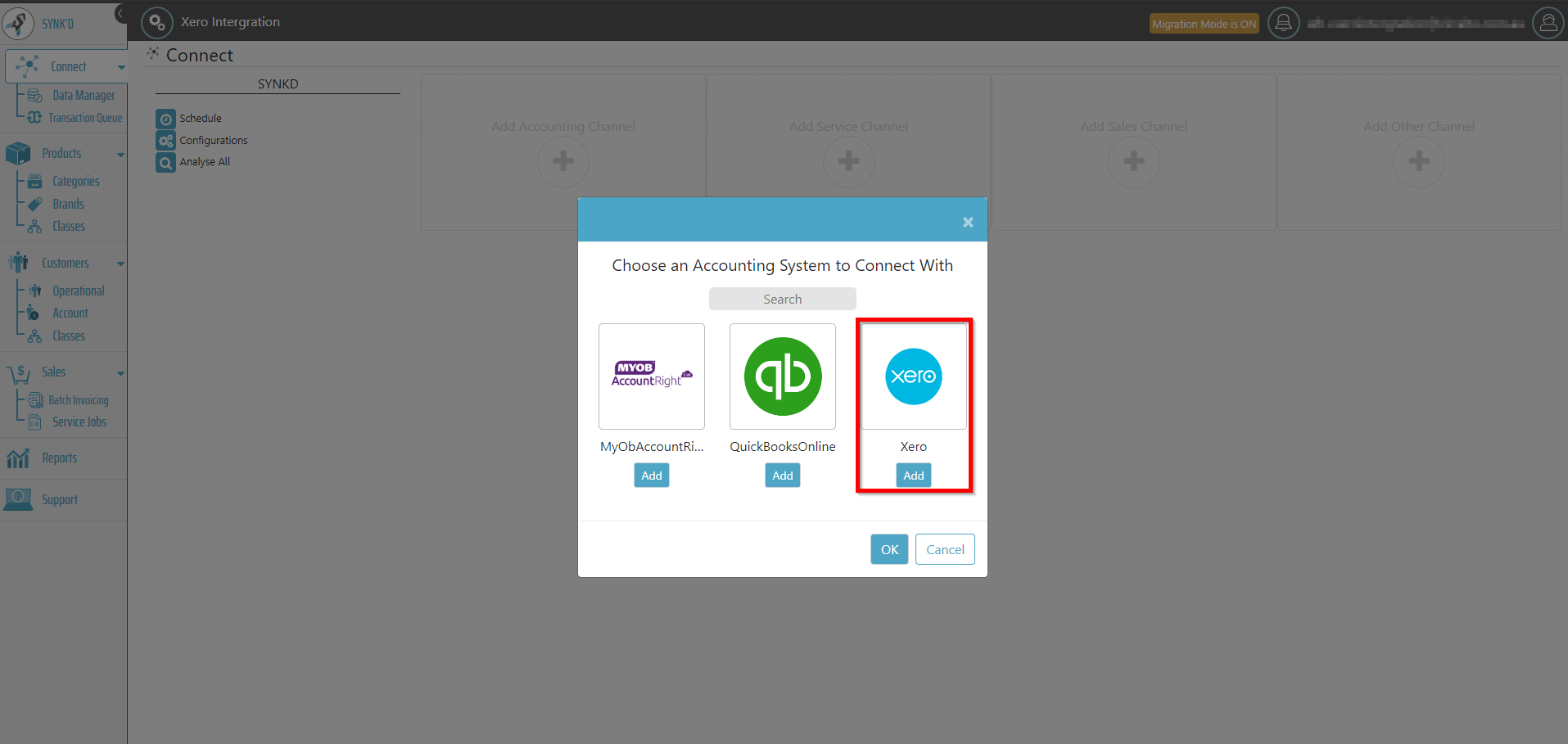Open Configurations under SYNKD
This screenshot has width=1568, height=744.
click(214, 141)
